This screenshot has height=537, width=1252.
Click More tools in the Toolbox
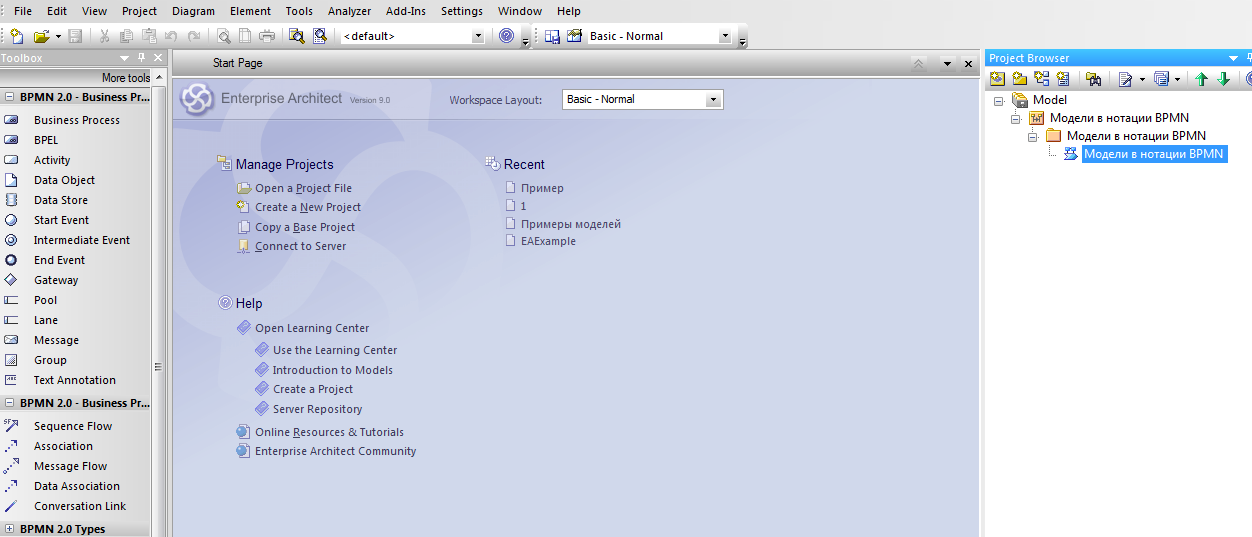pyautogui.click(x=126, y=78)
